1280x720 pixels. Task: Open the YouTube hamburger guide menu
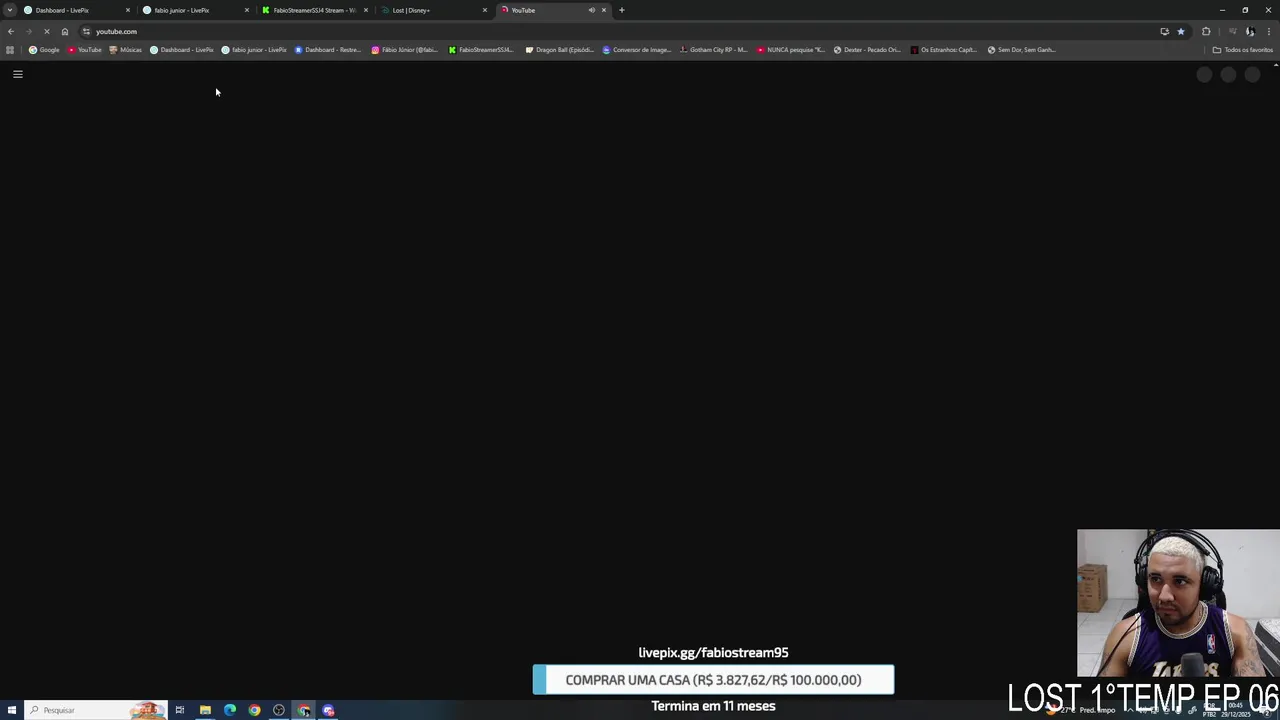coord(18,74)
